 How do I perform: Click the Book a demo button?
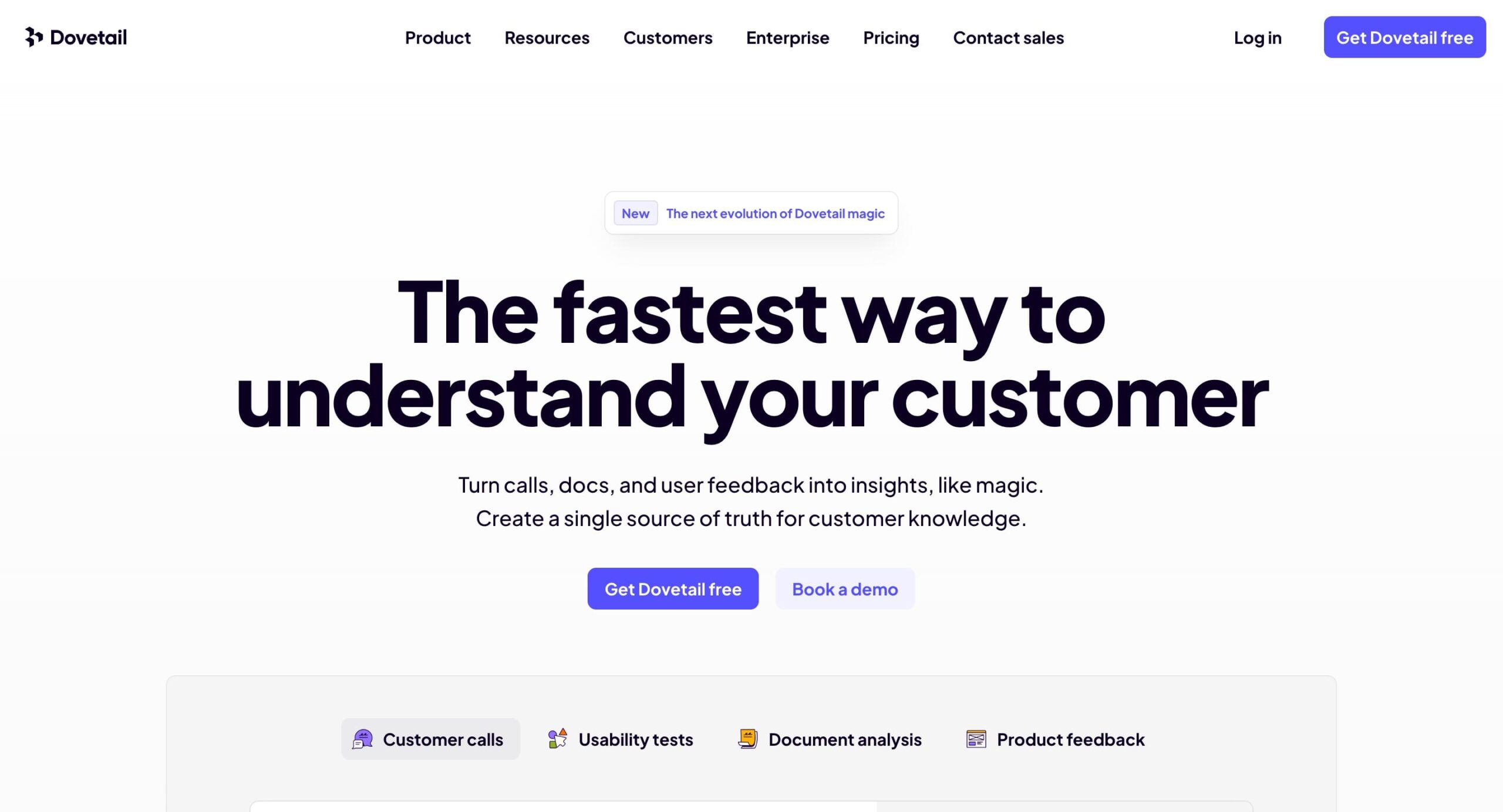[845, 589]
